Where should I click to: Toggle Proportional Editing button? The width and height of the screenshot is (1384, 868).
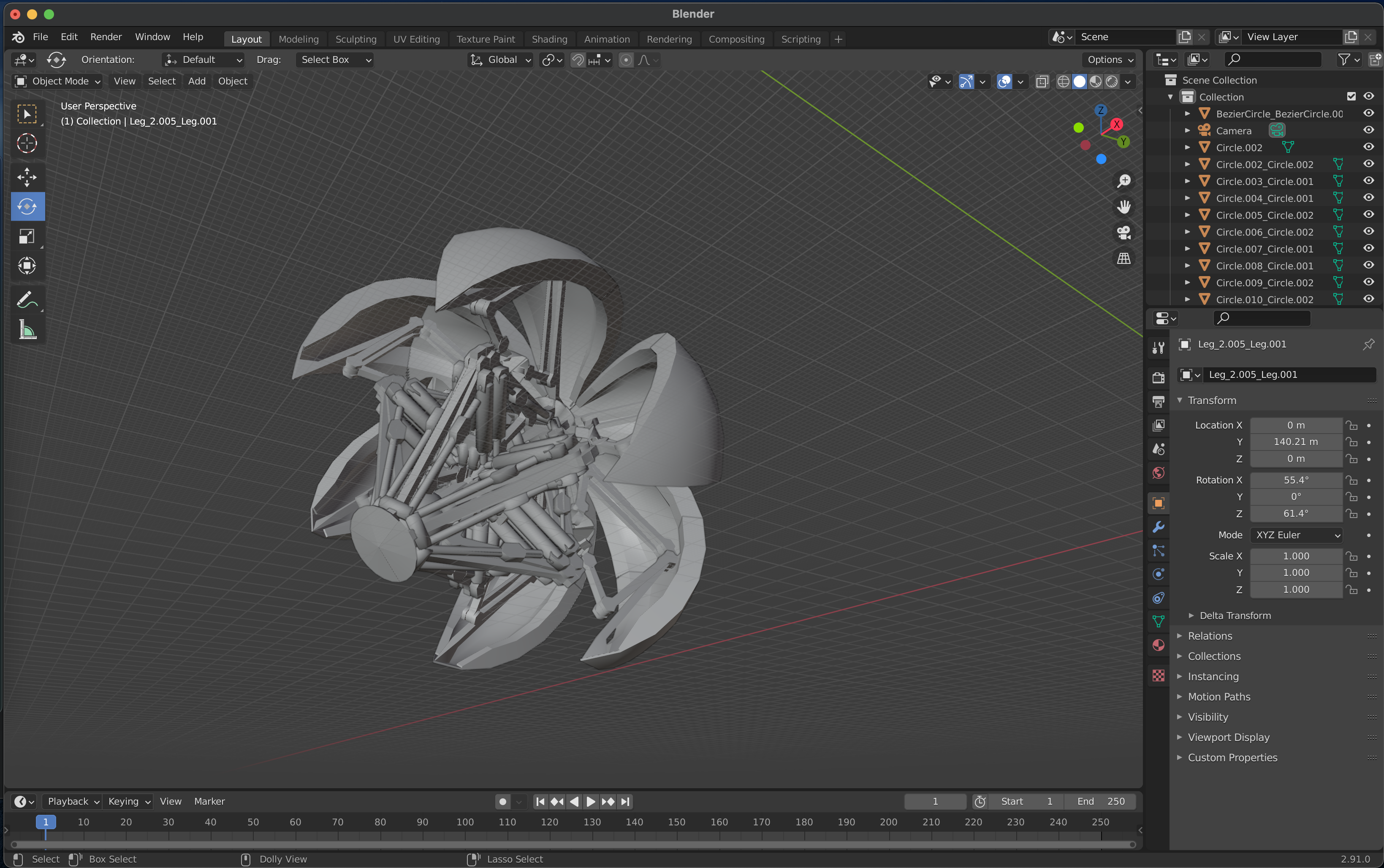click(626, 60)
